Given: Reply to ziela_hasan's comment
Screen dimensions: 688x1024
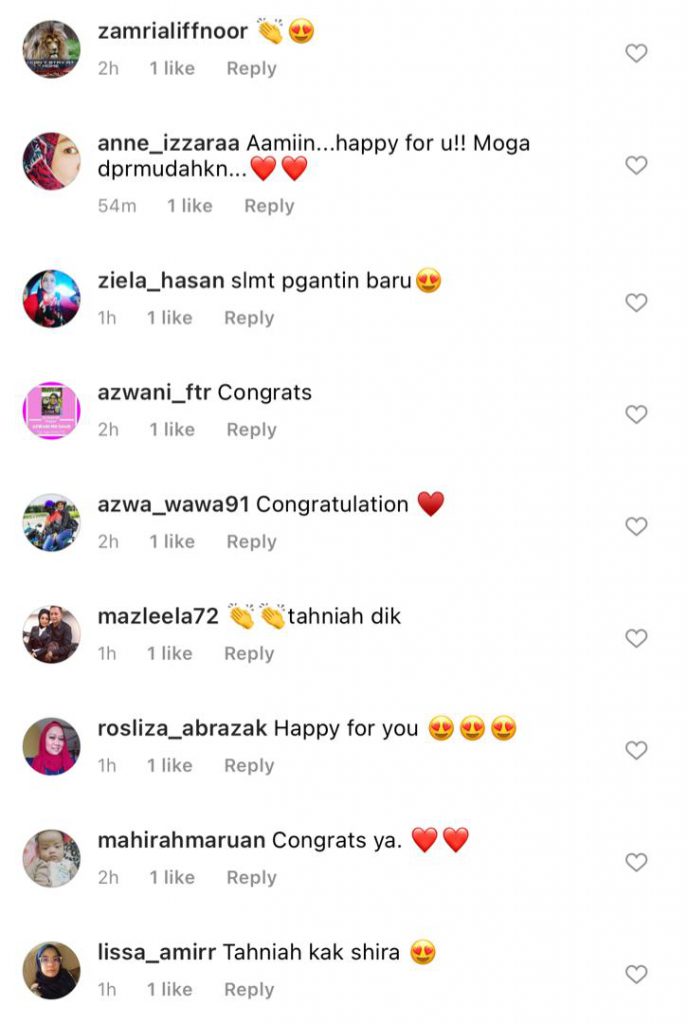Looking at the screenshot, I should (249, 318).
